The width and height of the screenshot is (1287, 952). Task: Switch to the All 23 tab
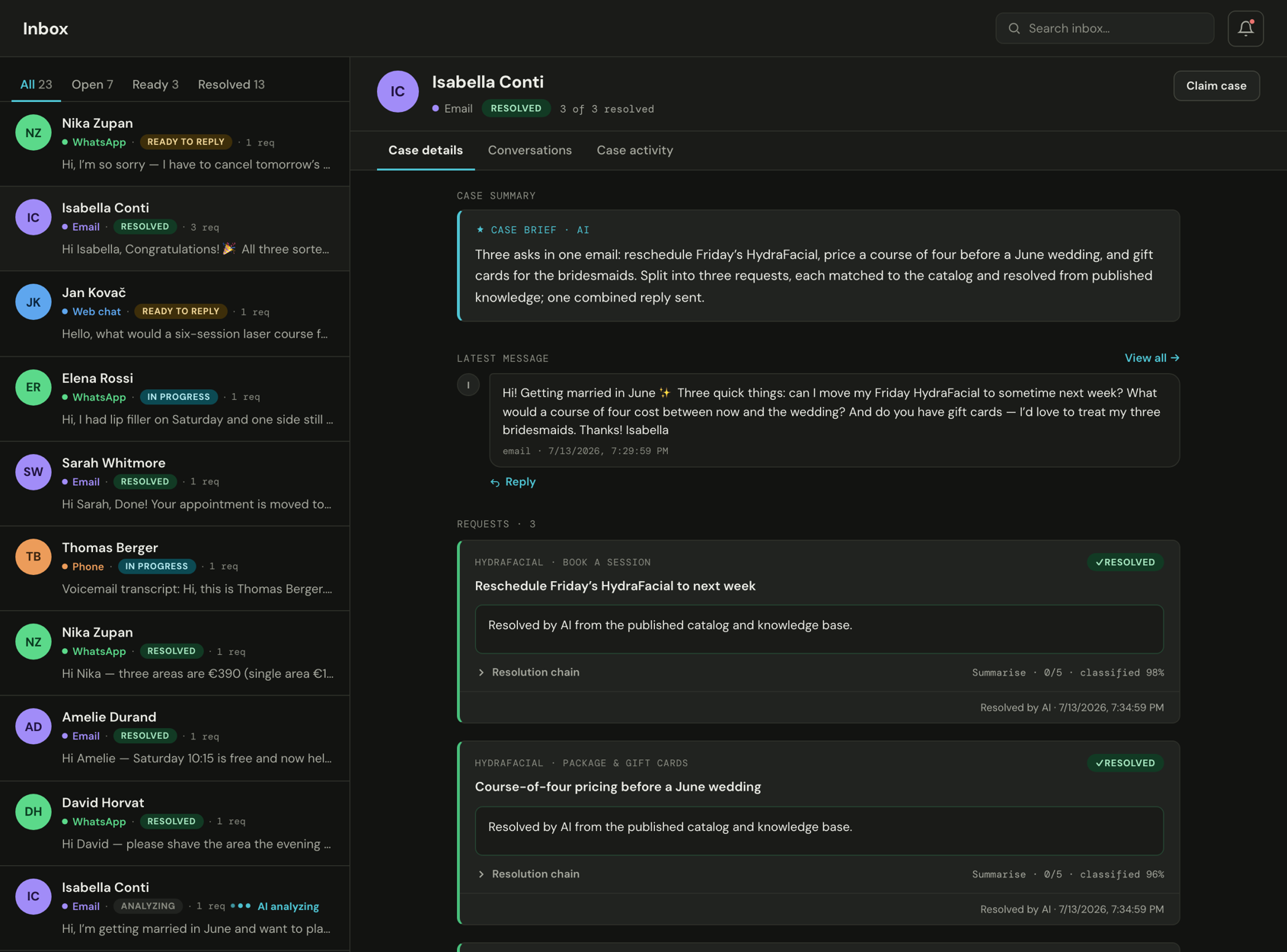coord(36,85)
